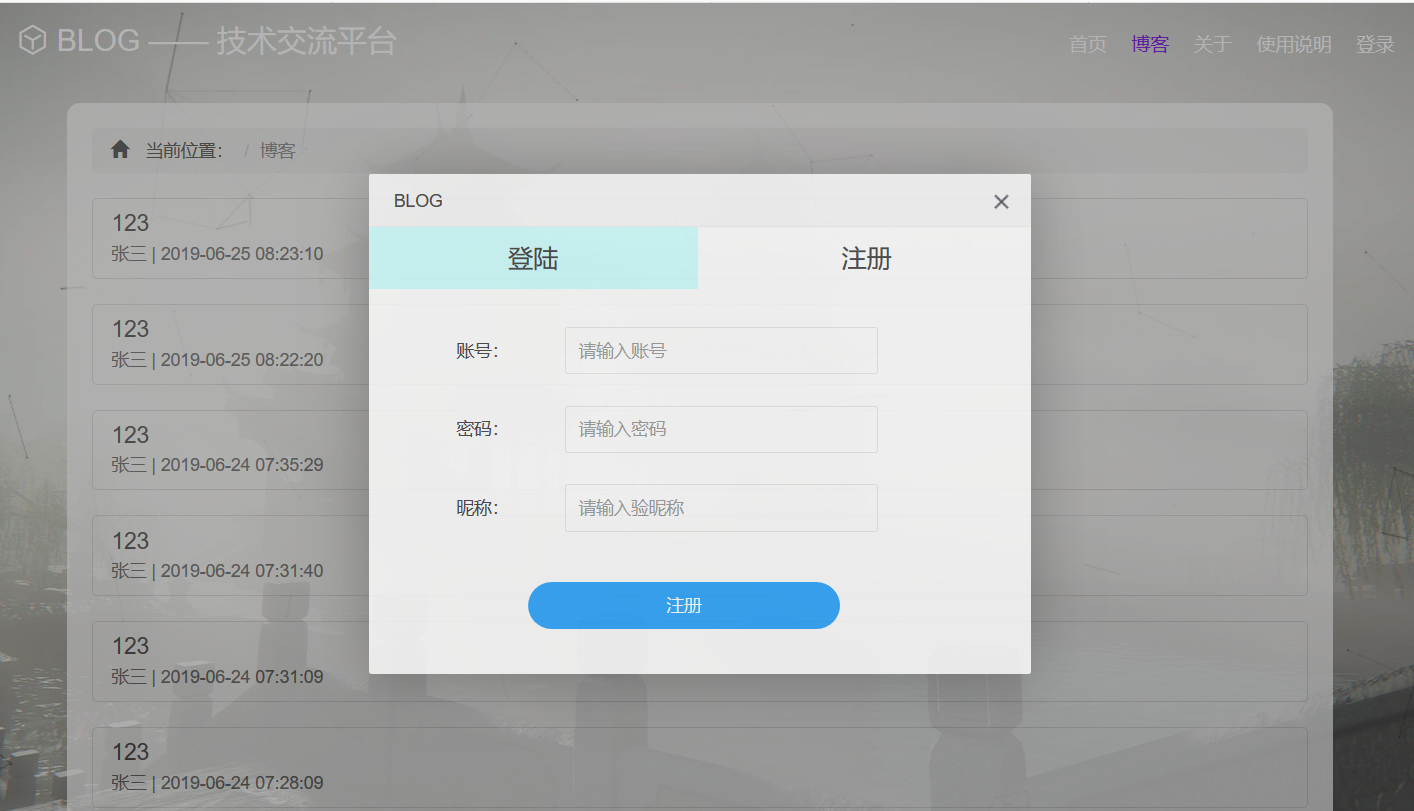The image size is (1414, 811).
Task: Focus the 账号 input field
Action: [721, 351]
